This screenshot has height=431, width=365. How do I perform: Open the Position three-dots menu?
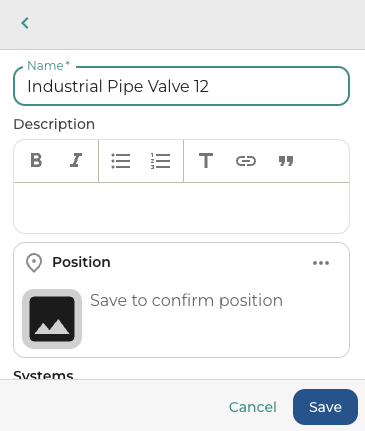click(321, 263)
